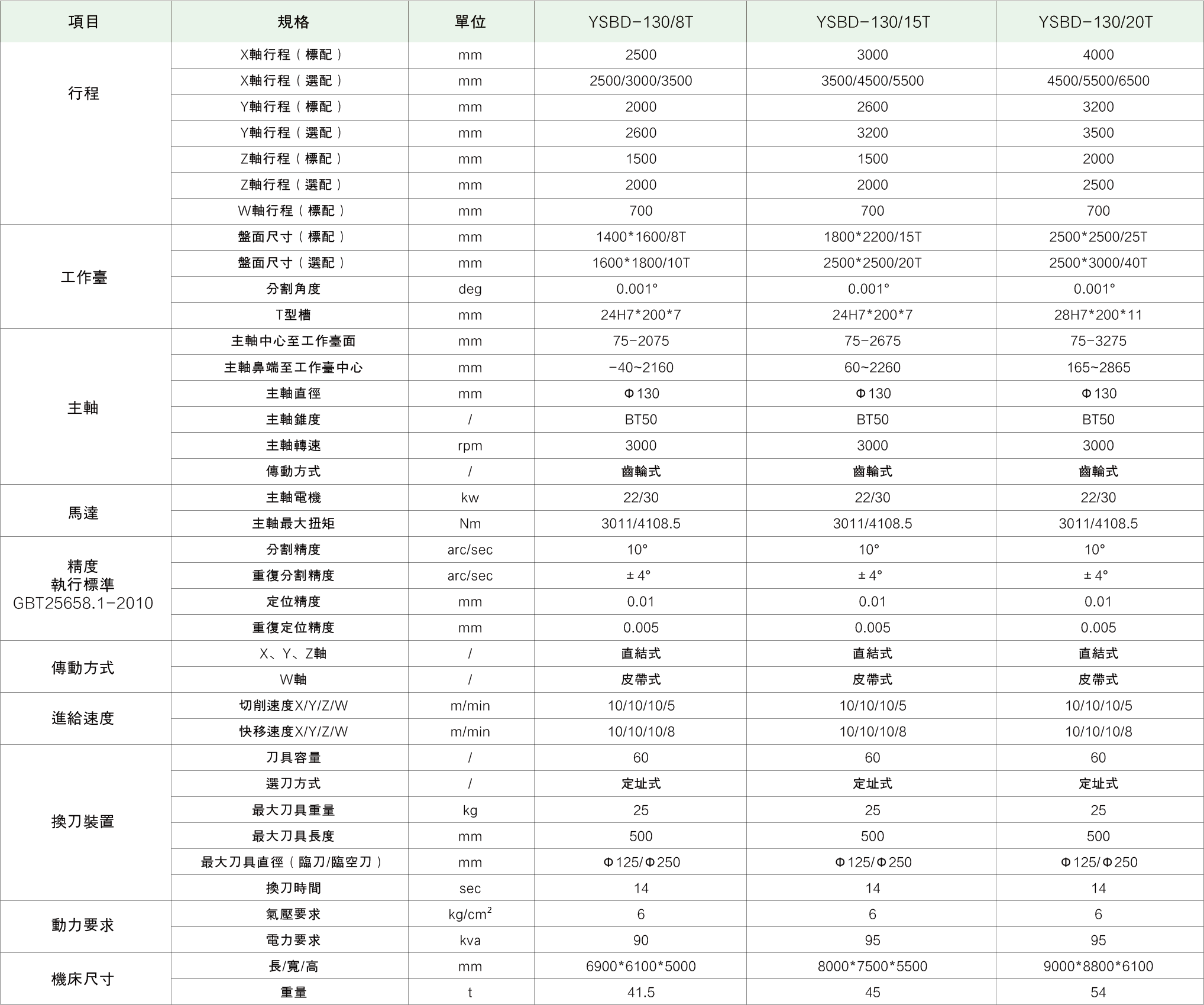The width and height of the screenshot is (1204, 1005).
Task: Select the YSBD-130/15T column header
Action: (x=872, y=22)
